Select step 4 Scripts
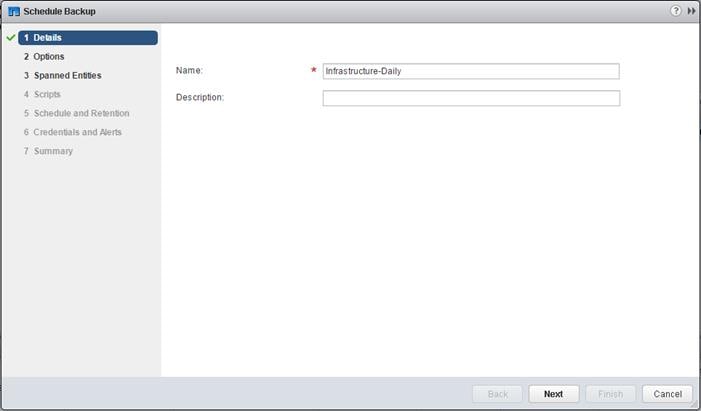This screenshot has width=701, height=411. pyautogui.click(x=42, y=94)
